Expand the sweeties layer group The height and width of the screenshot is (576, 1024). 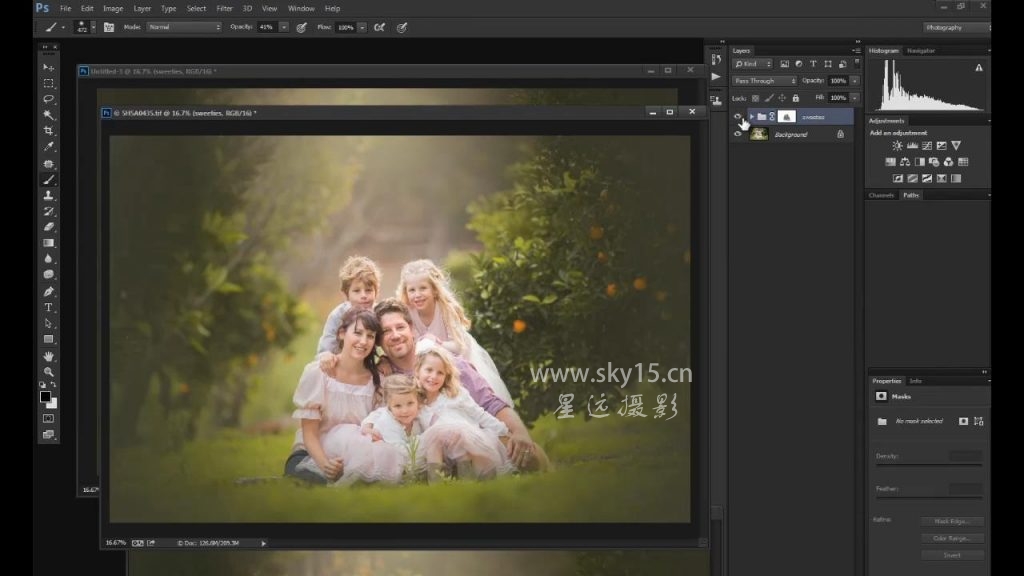tap(752, 117)
